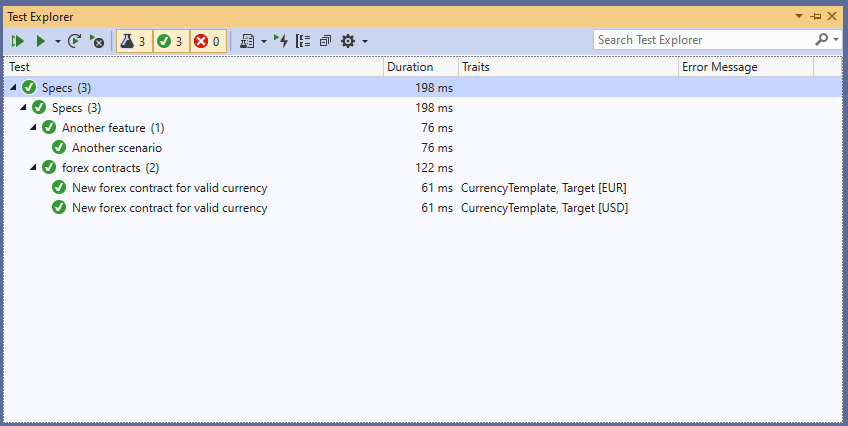Toggle the passed tests filter
Screen dimensions: 848x426
(x=170, y=41)
